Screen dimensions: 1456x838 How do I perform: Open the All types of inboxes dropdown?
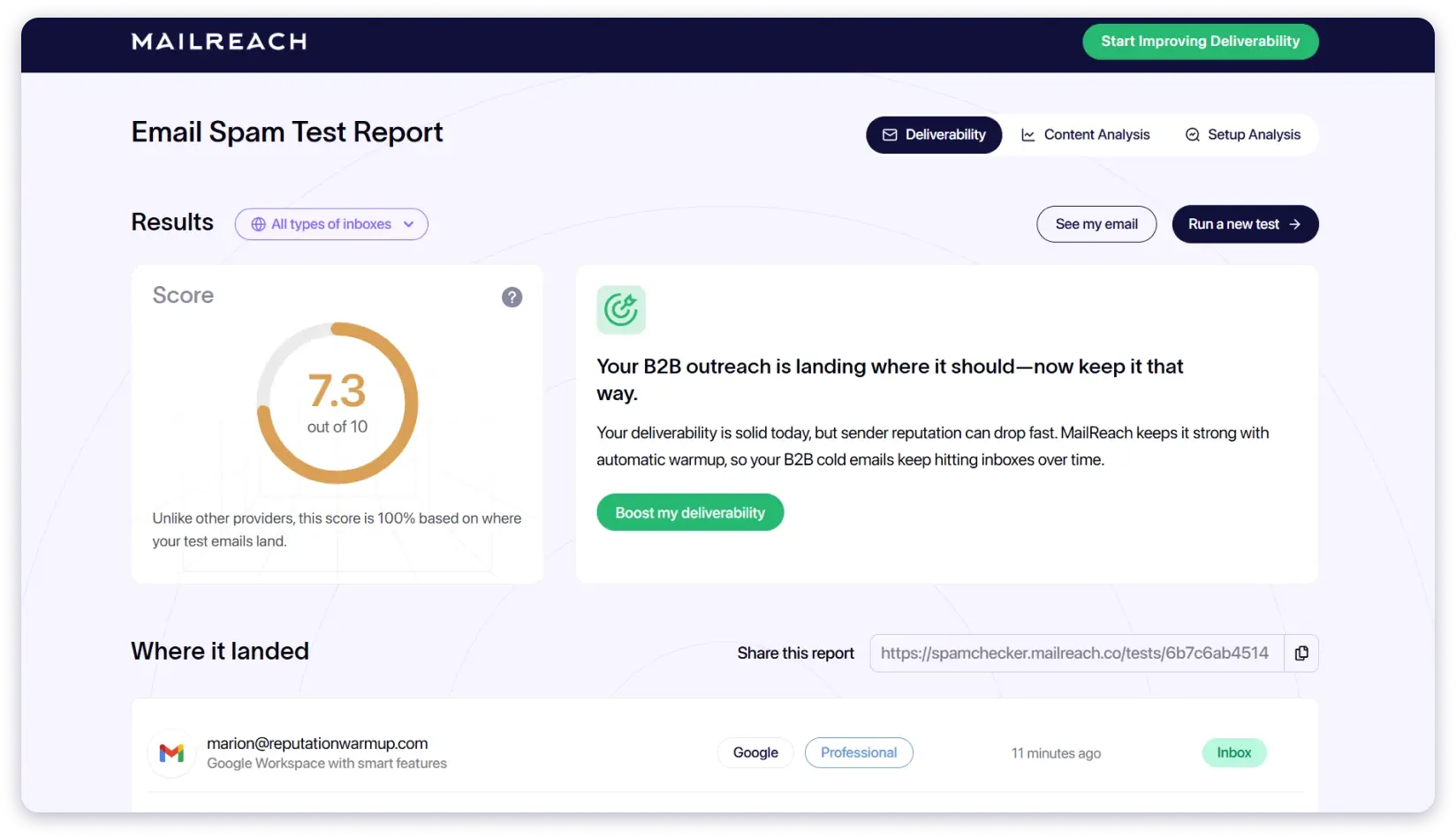click(x=331, y=223)
